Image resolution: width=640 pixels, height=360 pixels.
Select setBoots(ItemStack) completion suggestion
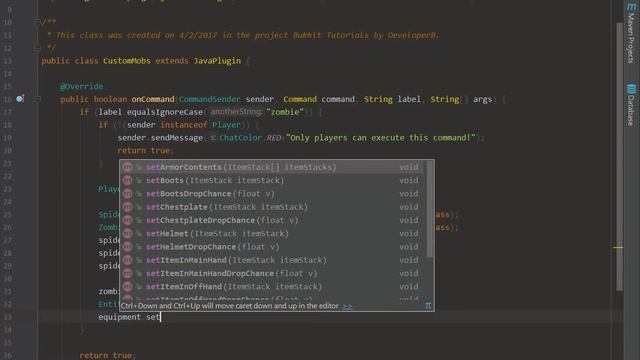(x=273, y=180)
